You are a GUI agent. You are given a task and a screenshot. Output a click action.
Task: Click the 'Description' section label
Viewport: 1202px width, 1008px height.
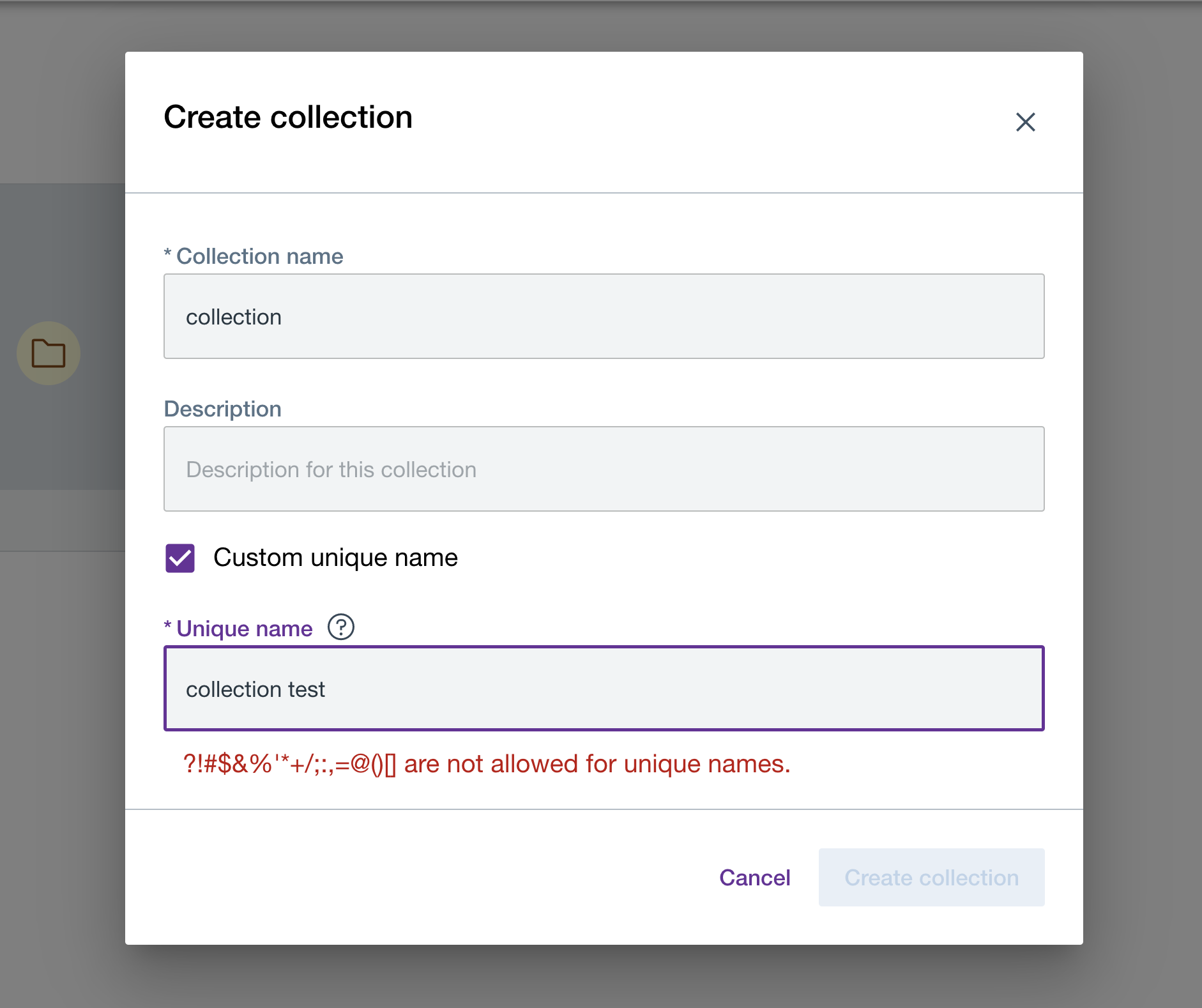(222, 408)
